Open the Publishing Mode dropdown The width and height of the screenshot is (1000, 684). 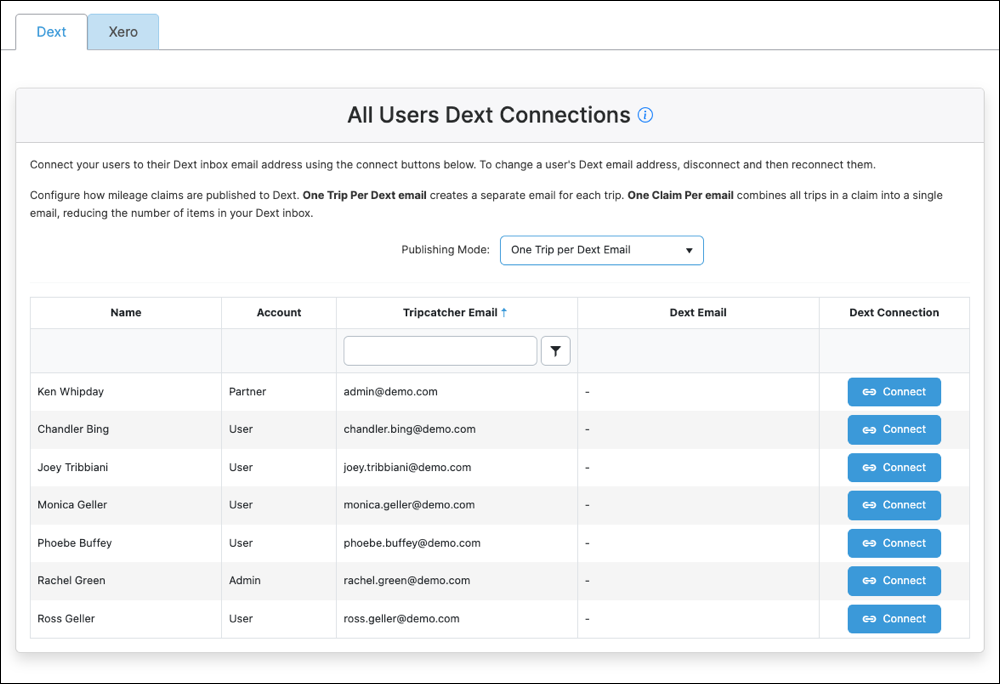[x=601, y=250]
